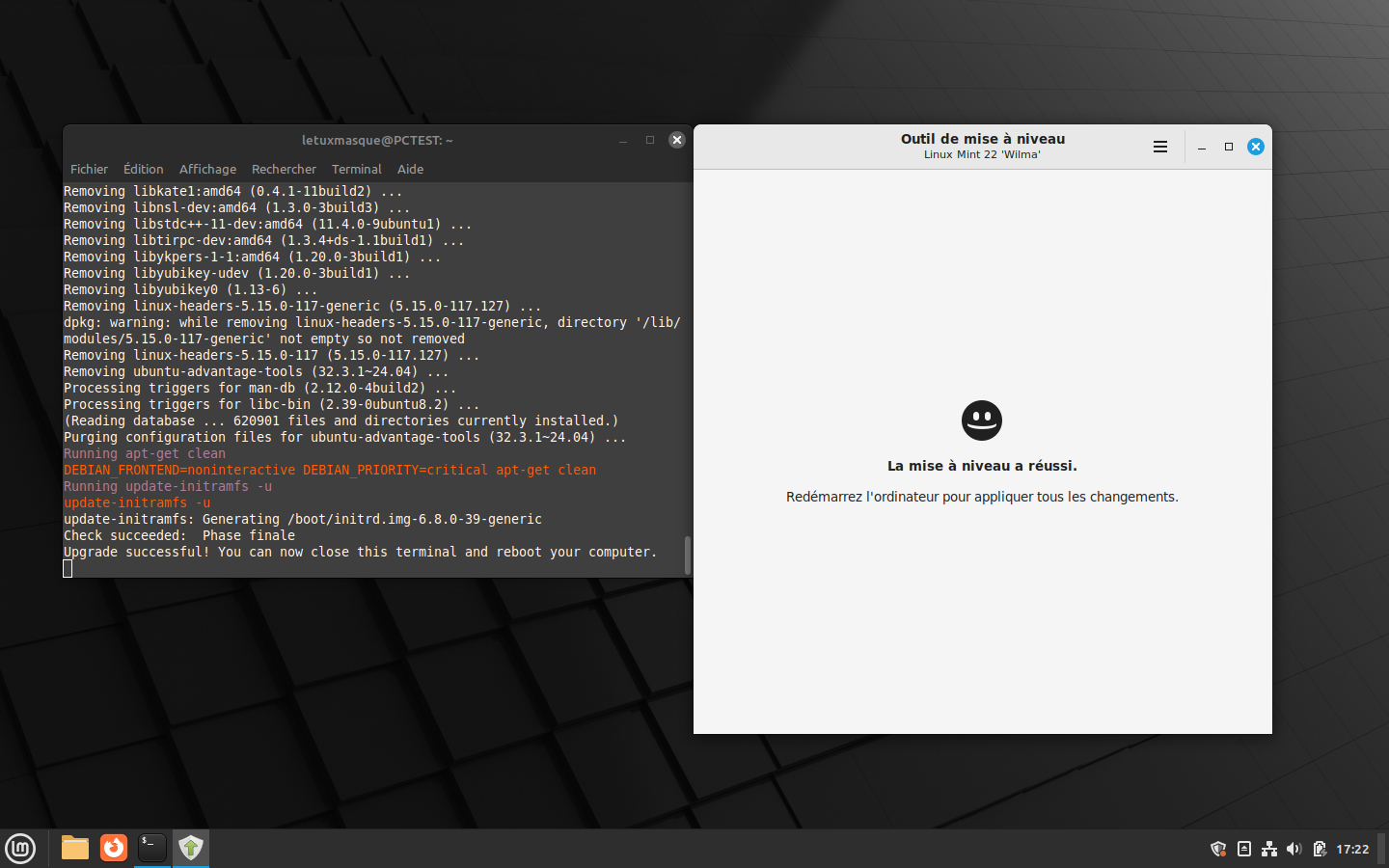The height and width of the screenshot is (868, 1389).
Task: Open terminal Fichier menu
Action: click(89, 169)
